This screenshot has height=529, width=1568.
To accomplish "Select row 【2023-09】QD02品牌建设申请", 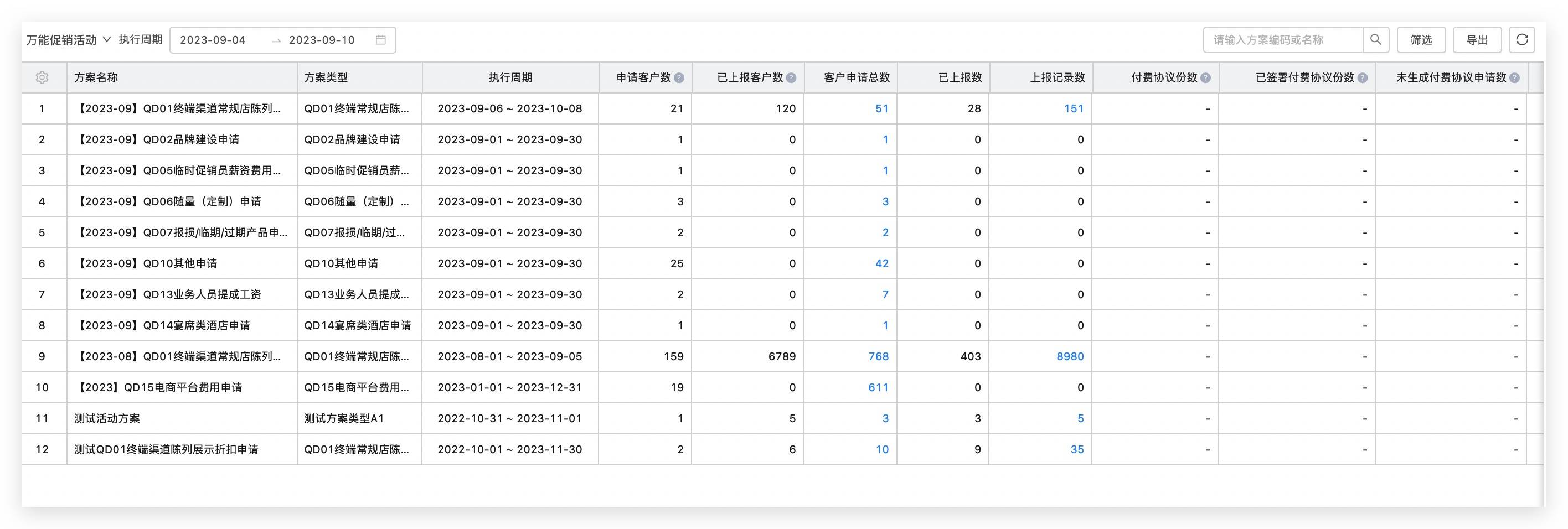I will click(x=783, y=139).
